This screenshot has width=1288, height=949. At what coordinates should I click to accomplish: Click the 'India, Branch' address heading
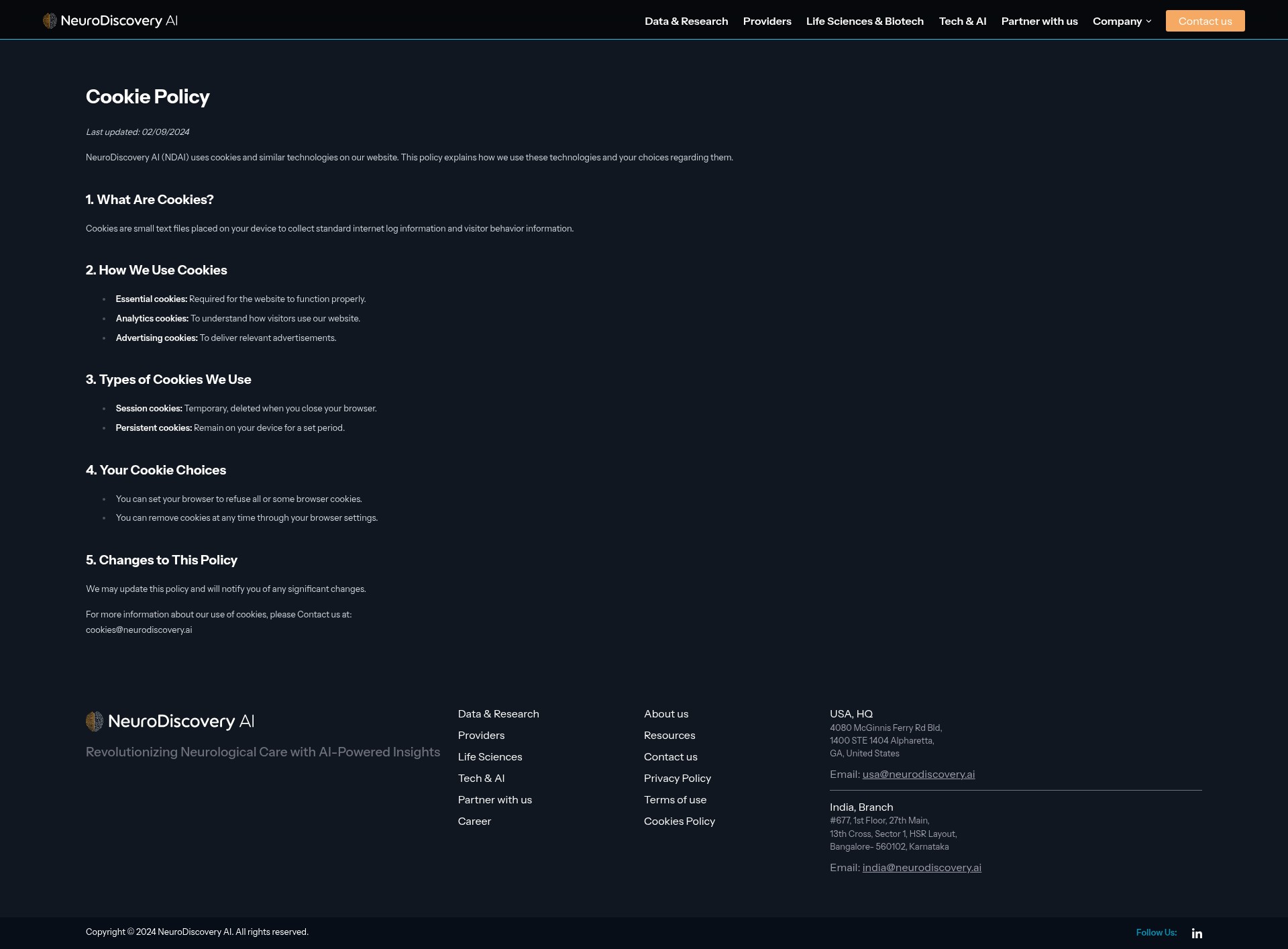[861, 807]
